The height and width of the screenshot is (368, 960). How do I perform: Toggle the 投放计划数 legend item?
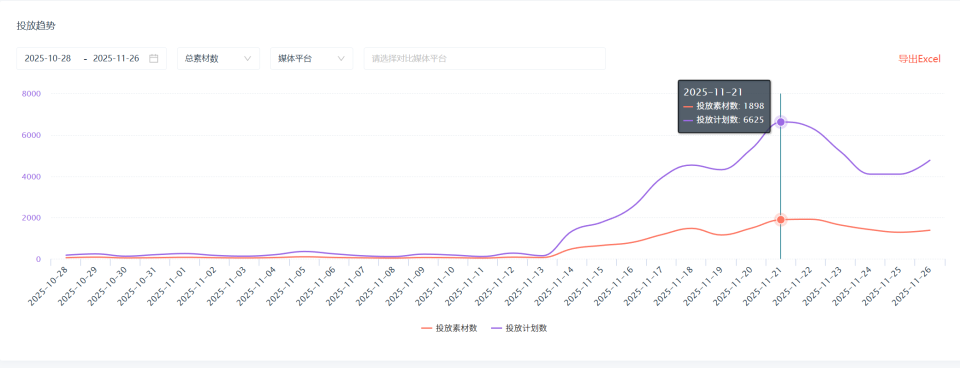point(519,328)
